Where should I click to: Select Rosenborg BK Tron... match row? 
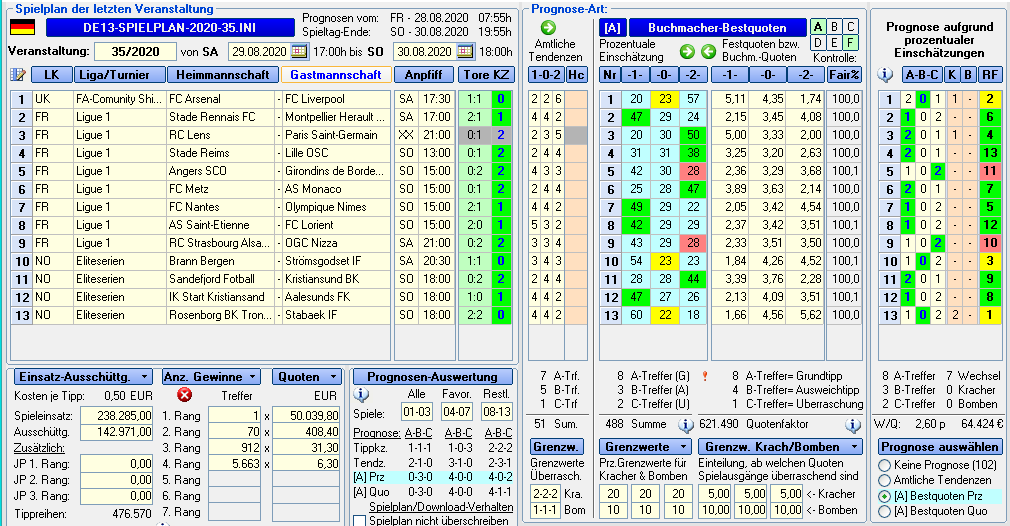point(200,315)
